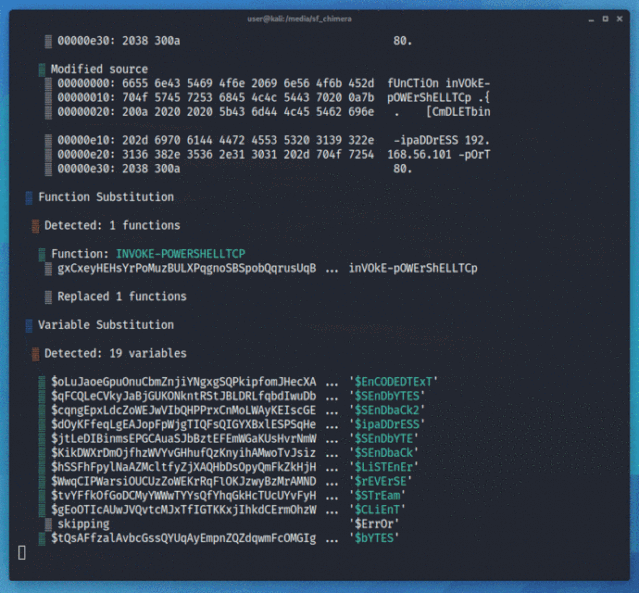This screenshot has height=593, width=639.
Task: Click the '$SEnDbYTES' variable name
Action: [387, 396]
